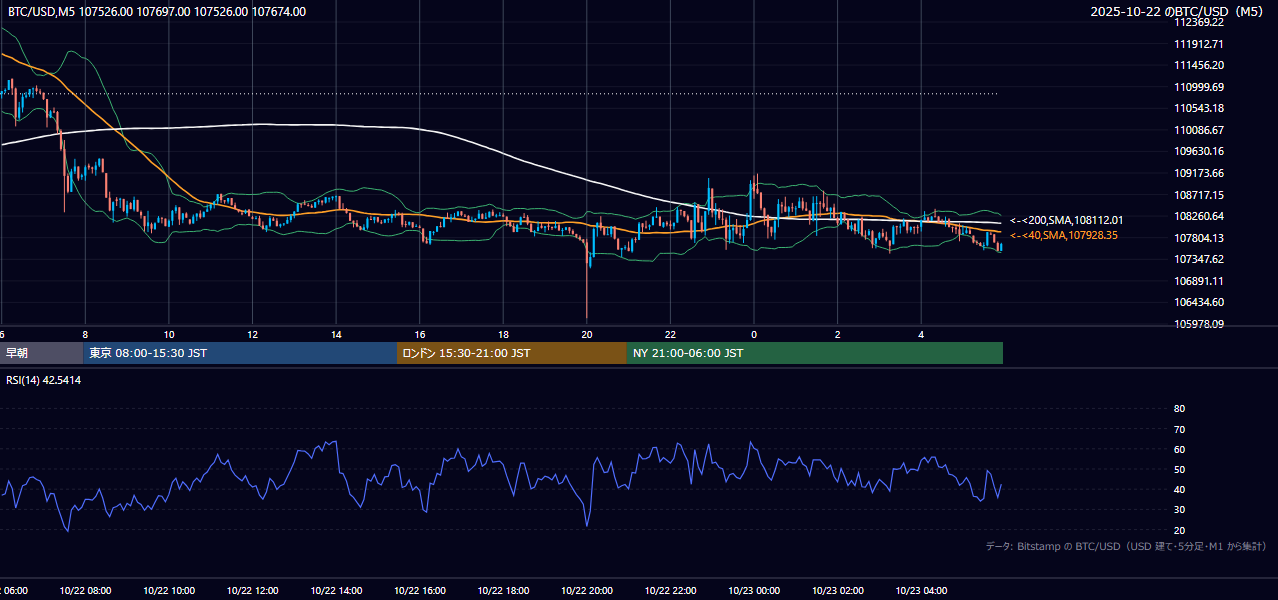Click the BTC/USD,M5 OHLC header text
The width and height of the screenshot is (1278, 600).
coord(157,12)
